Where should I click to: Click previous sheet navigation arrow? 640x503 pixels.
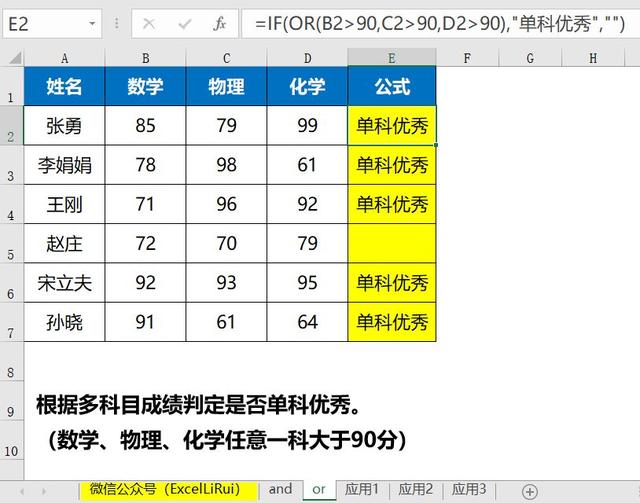[22, 491]
